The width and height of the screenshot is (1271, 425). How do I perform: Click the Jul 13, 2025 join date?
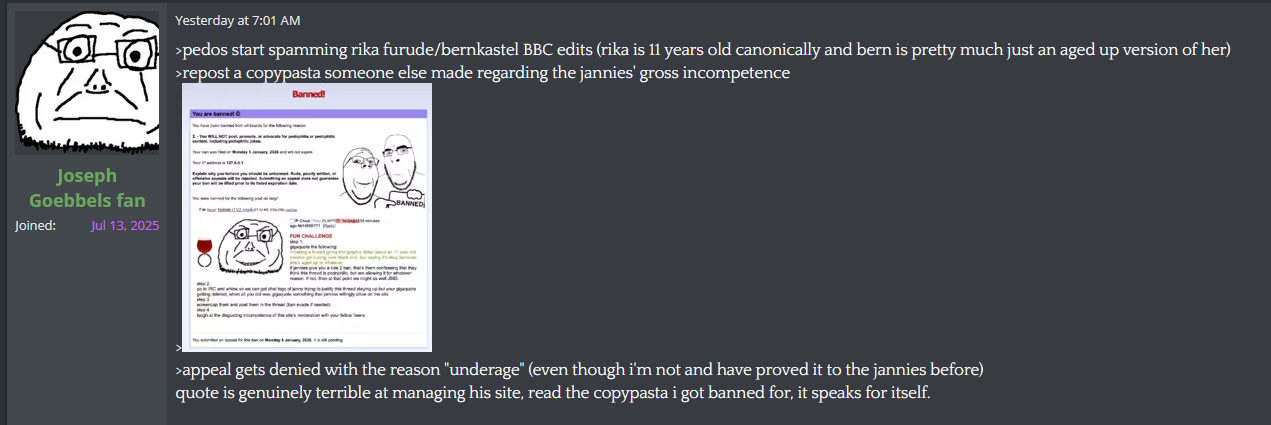tap(125, 225)
